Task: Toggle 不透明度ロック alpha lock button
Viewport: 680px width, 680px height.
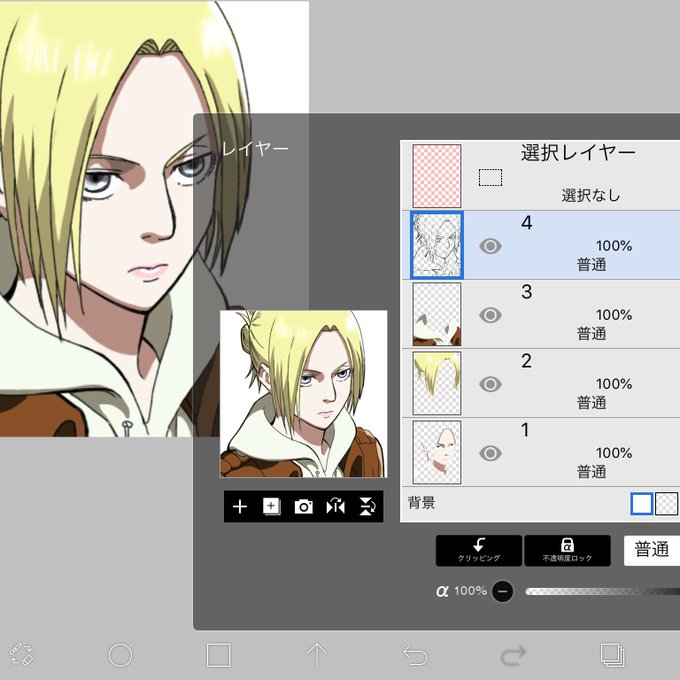Action: click(567, 550)
